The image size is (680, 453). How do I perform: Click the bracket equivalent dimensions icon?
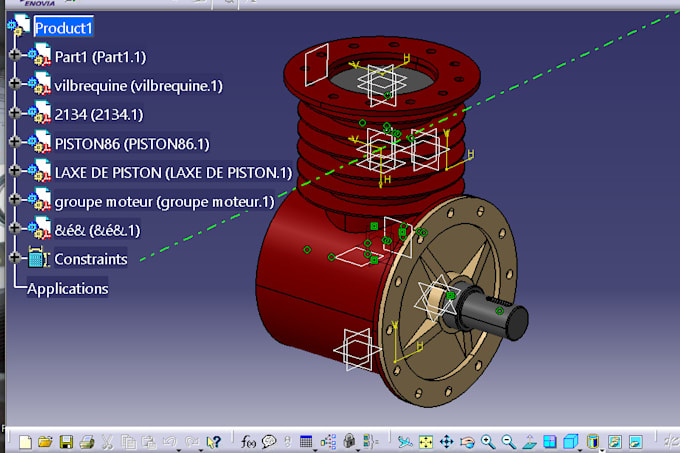[x=371, y=441]
